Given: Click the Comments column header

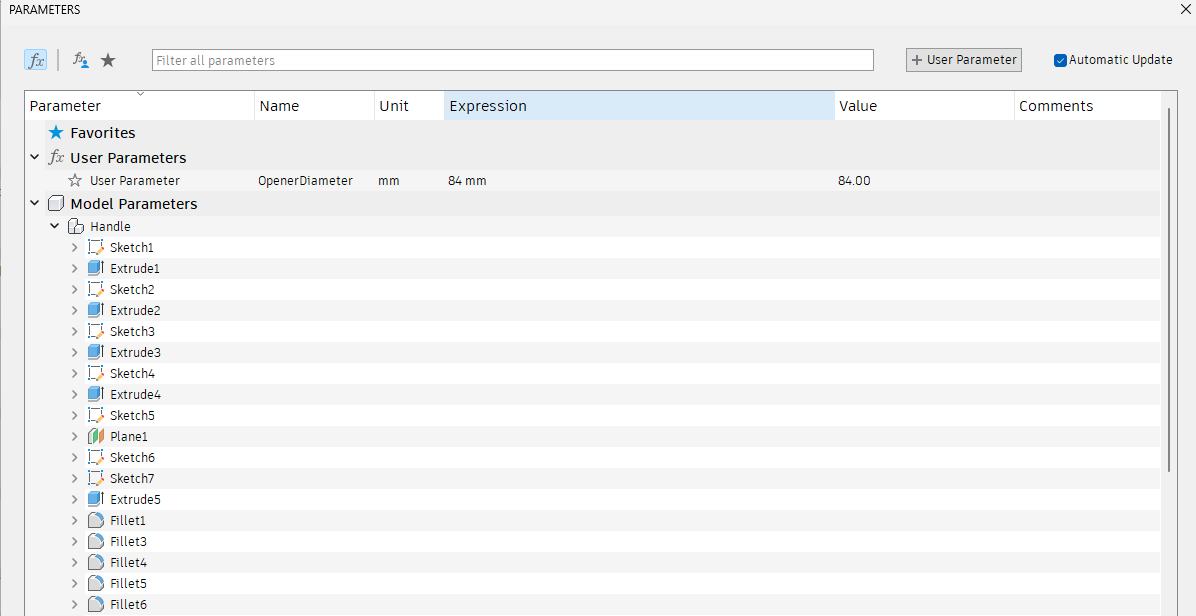Looking at the screenshot, I should (1087, 106).
